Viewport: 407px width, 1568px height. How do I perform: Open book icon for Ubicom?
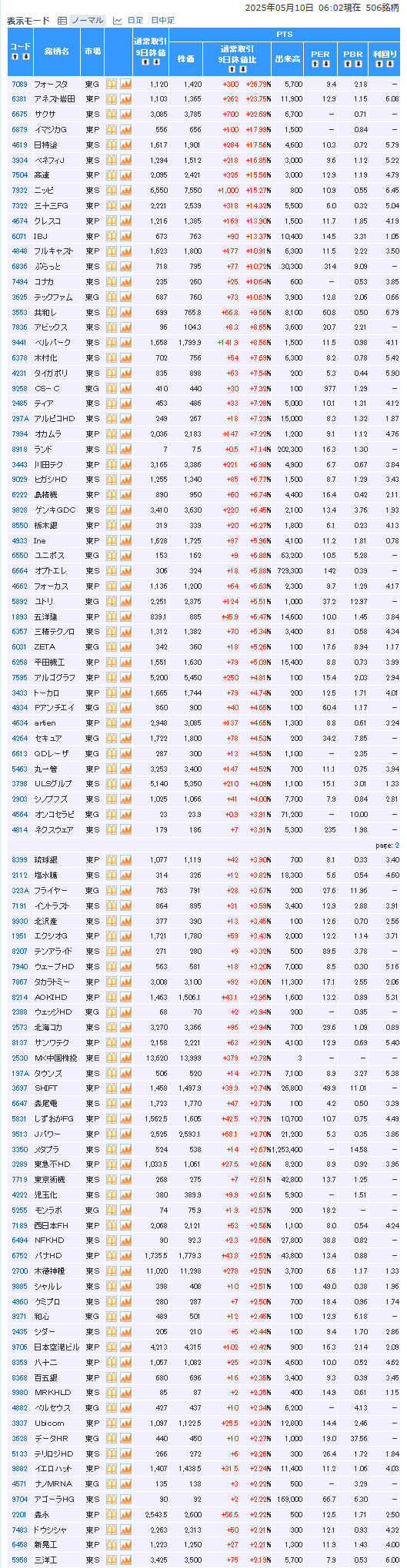pos(112,1423)
